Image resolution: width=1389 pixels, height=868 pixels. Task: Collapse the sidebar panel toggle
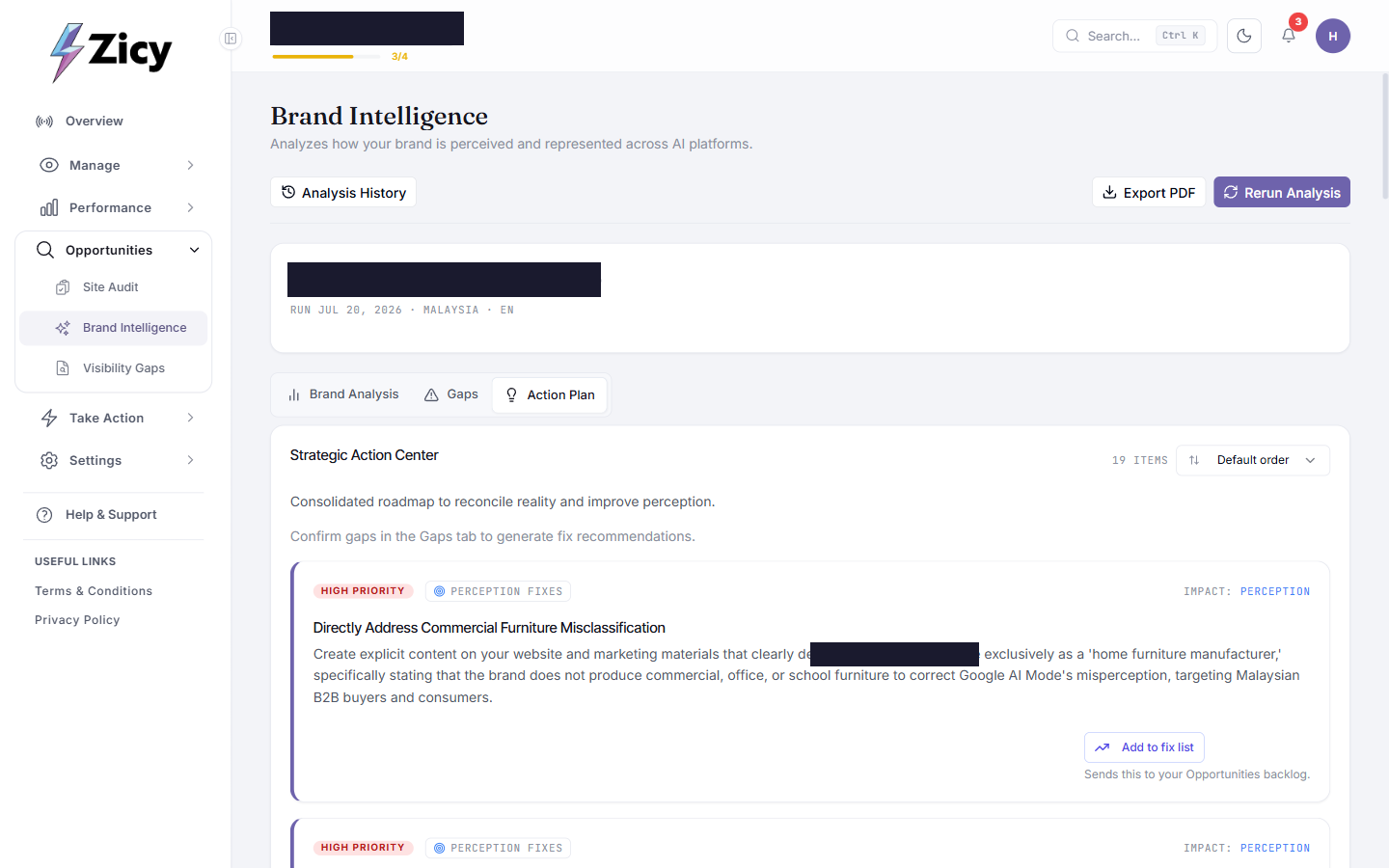point(231,39)
